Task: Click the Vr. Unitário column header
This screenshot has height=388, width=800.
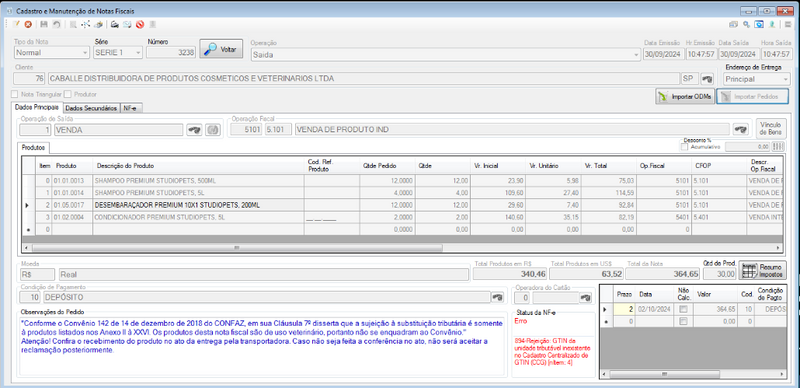Action: coord(554,165)
